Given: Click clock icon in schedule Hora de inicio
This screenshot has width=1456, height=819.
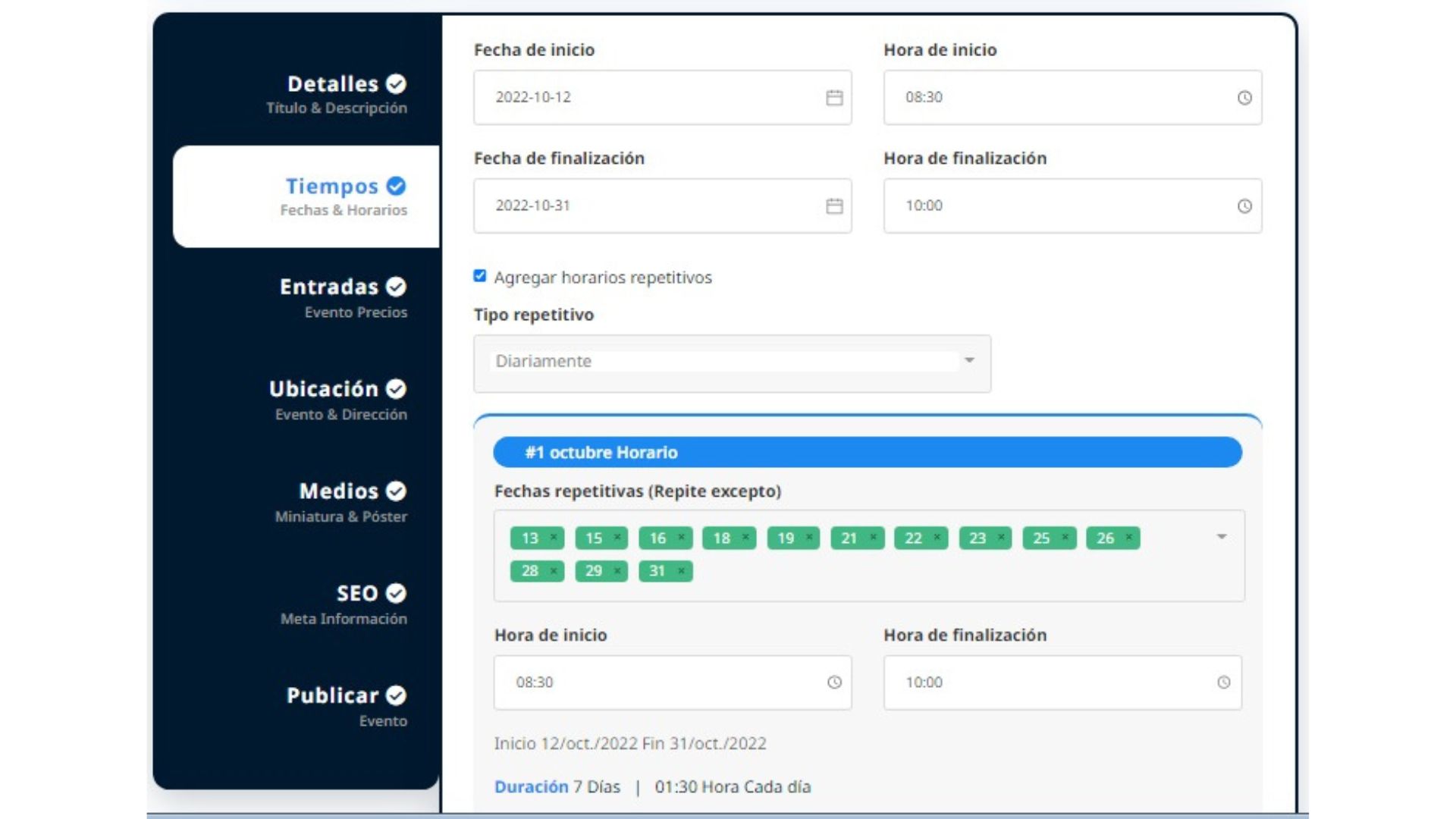Looking at the screenshot, I should [x=834, y=682].
